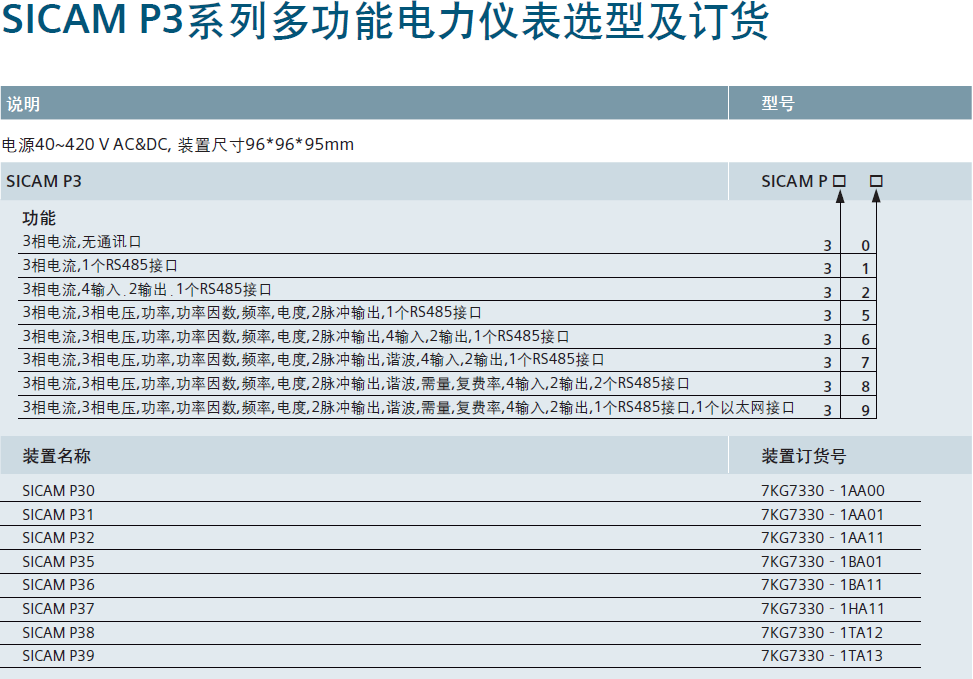This screenshot has height=679, width=973.
Task: Click order number 7KG7330 - 1TA13
Action: tap(822, 656)
